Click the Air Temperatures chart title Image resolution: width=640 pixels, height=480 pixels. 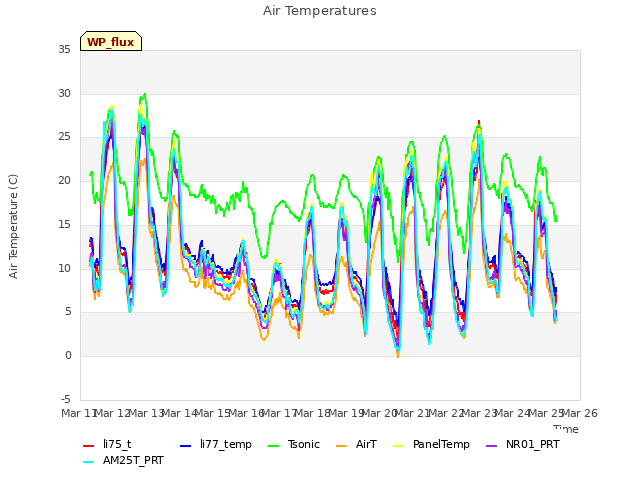click(x=320, y=11)
